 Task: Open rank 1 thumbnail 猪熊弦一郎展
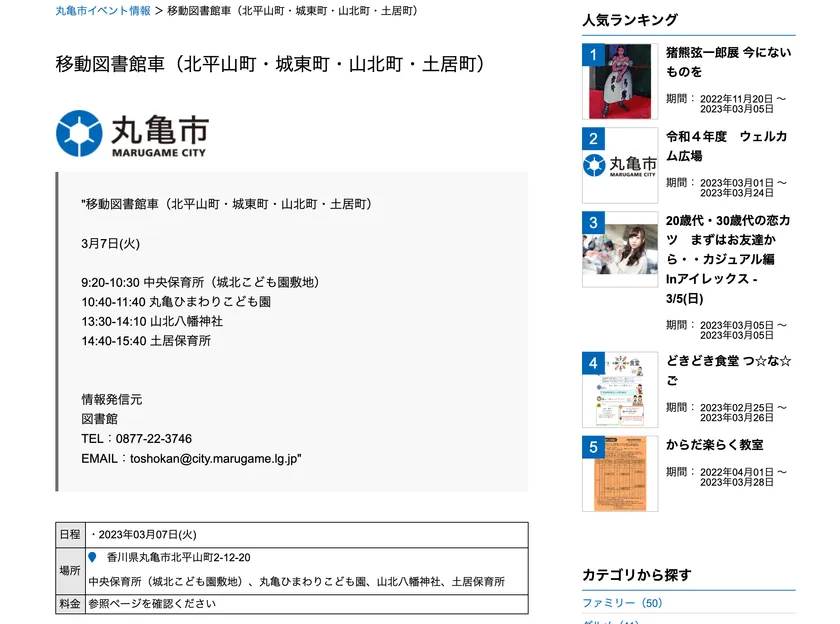point(620,81)
